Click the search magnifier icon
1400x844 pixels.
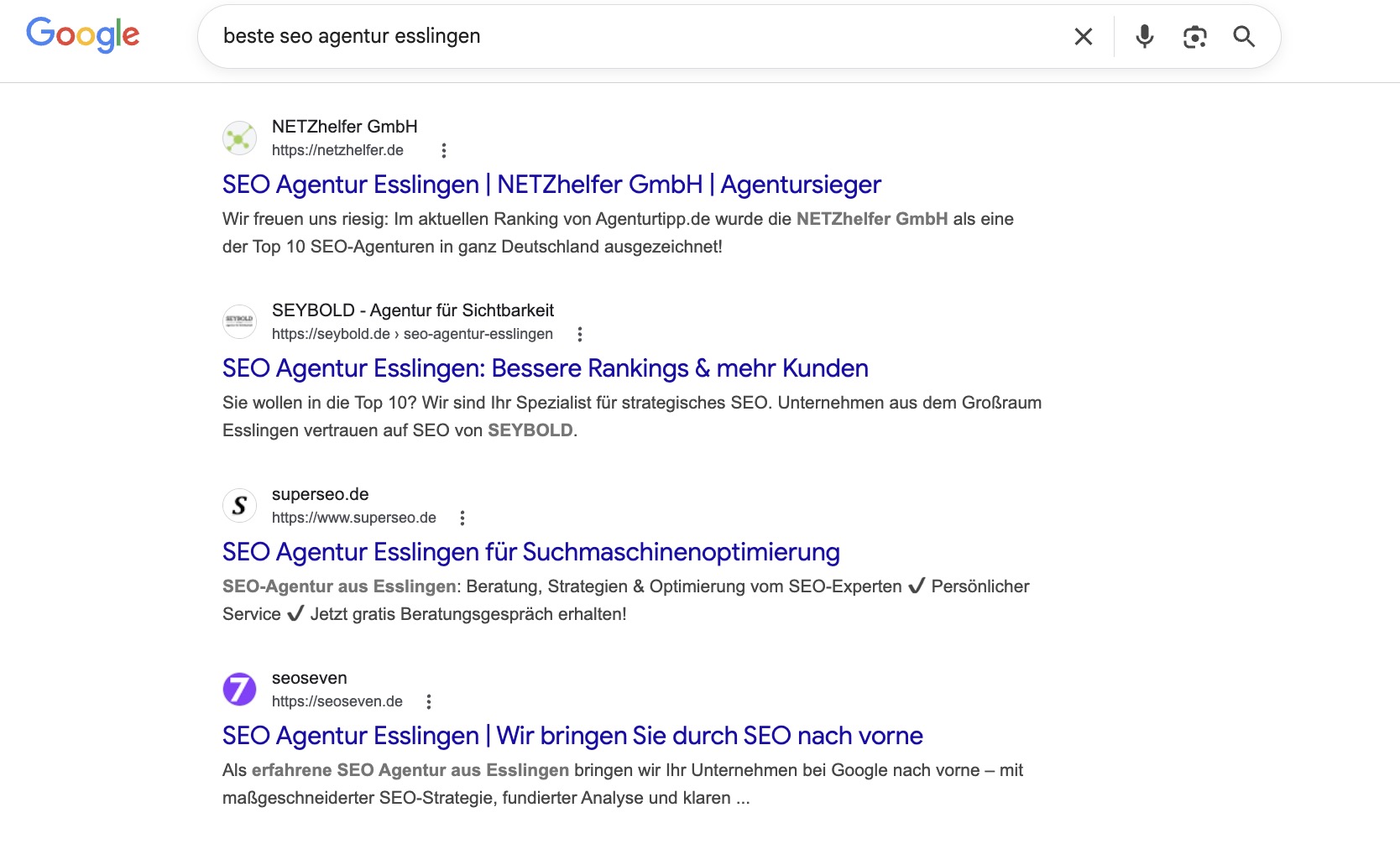[1244, 36]
